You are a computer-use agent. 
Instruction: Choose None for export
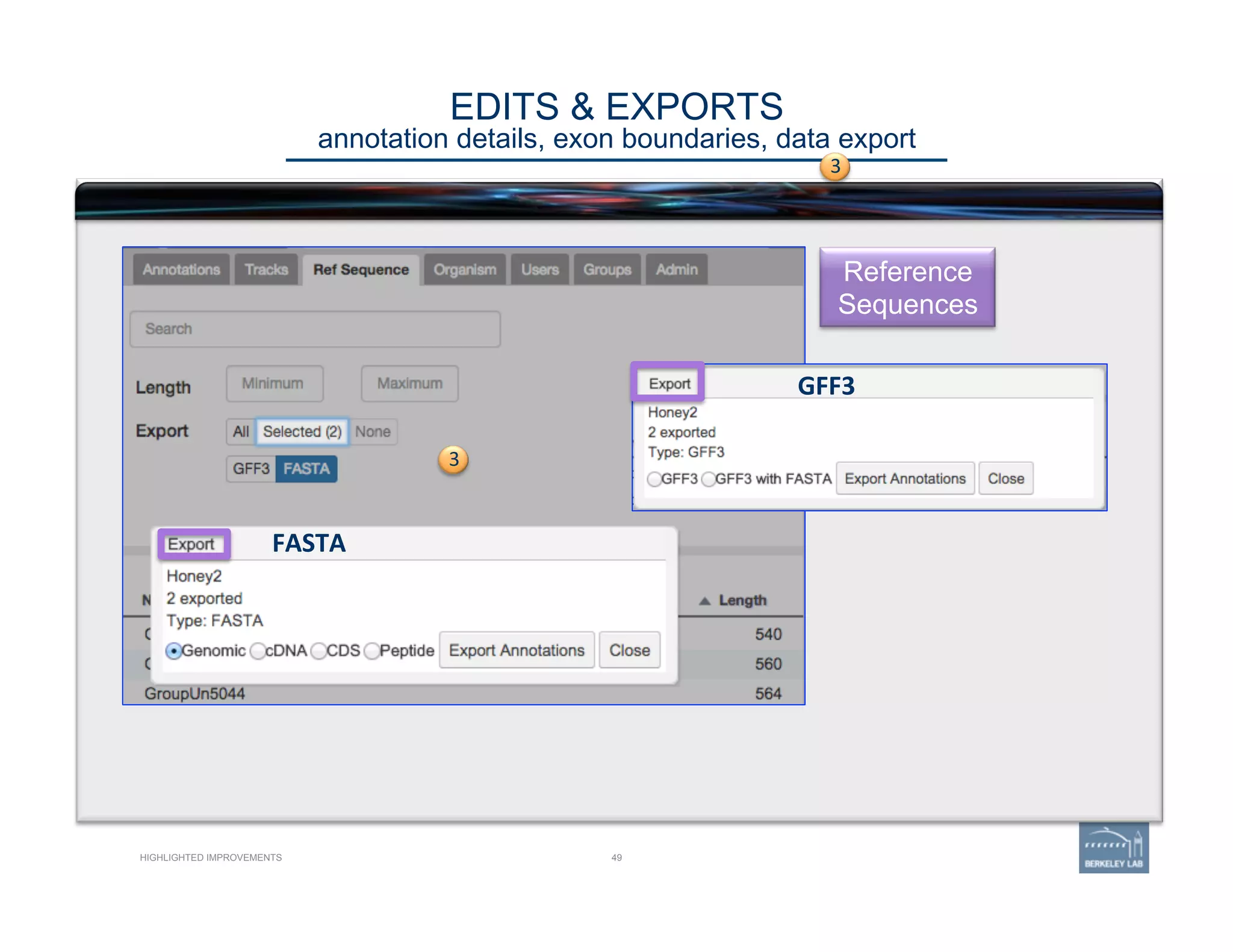(373, 432)
